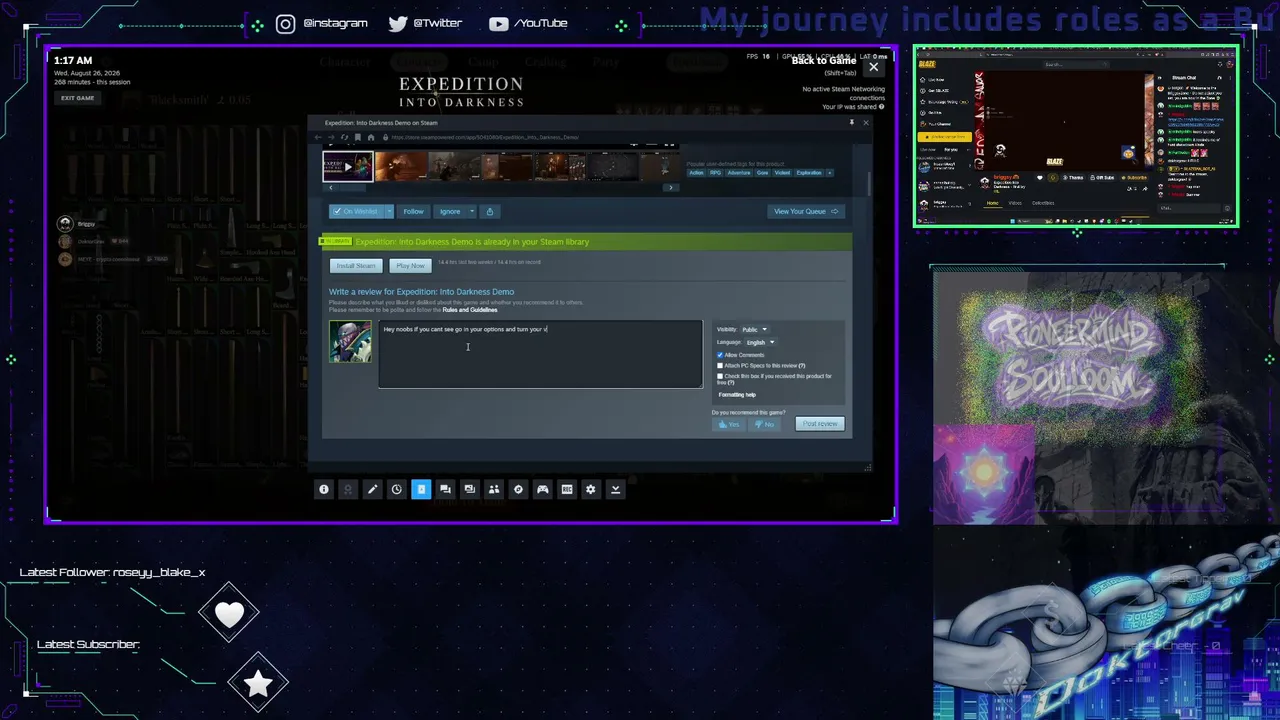Open the Rules and Guidelines link
Screen dimensions: 1280x720
point(470,310)
